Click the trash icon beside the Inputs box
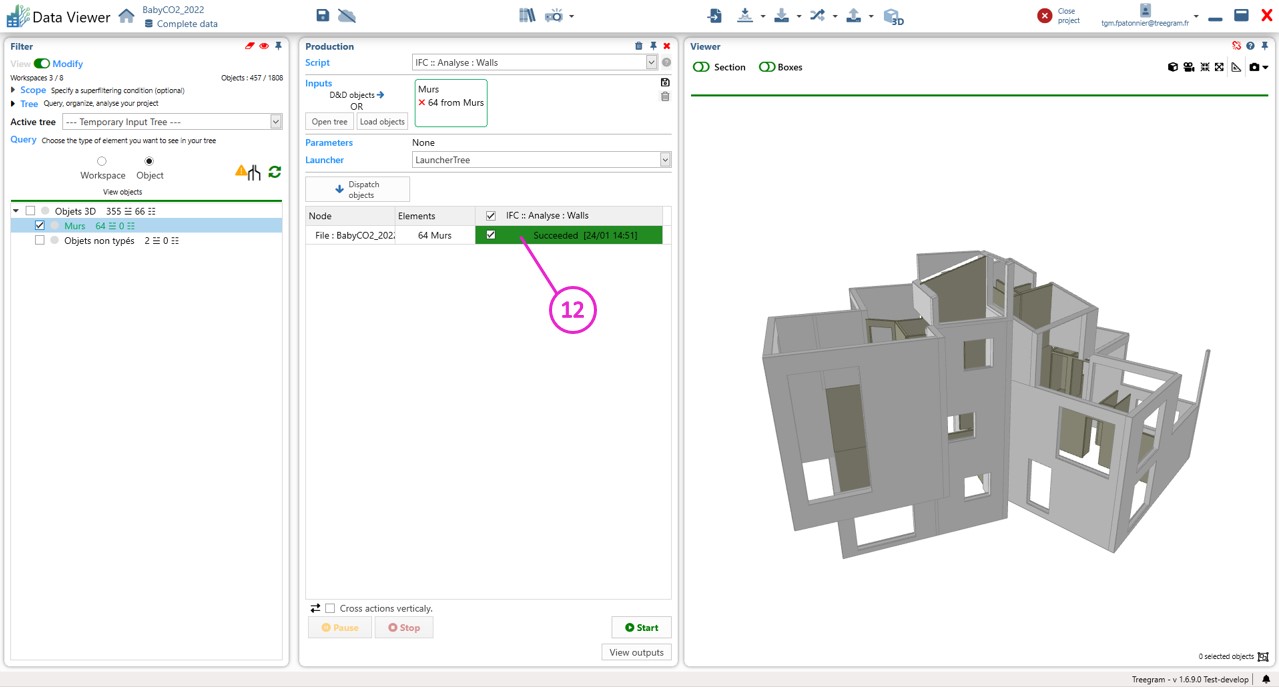1279x689 pixels. coord(665,97)
